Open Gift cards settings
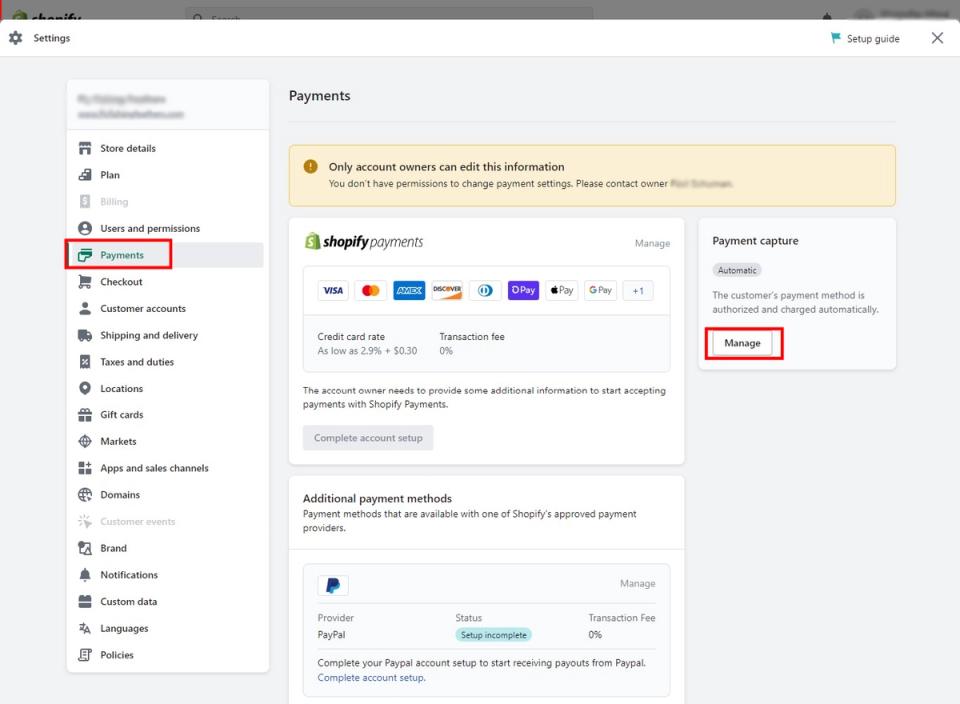The height and width of the screenshot is (704, 960). [122, 415]
